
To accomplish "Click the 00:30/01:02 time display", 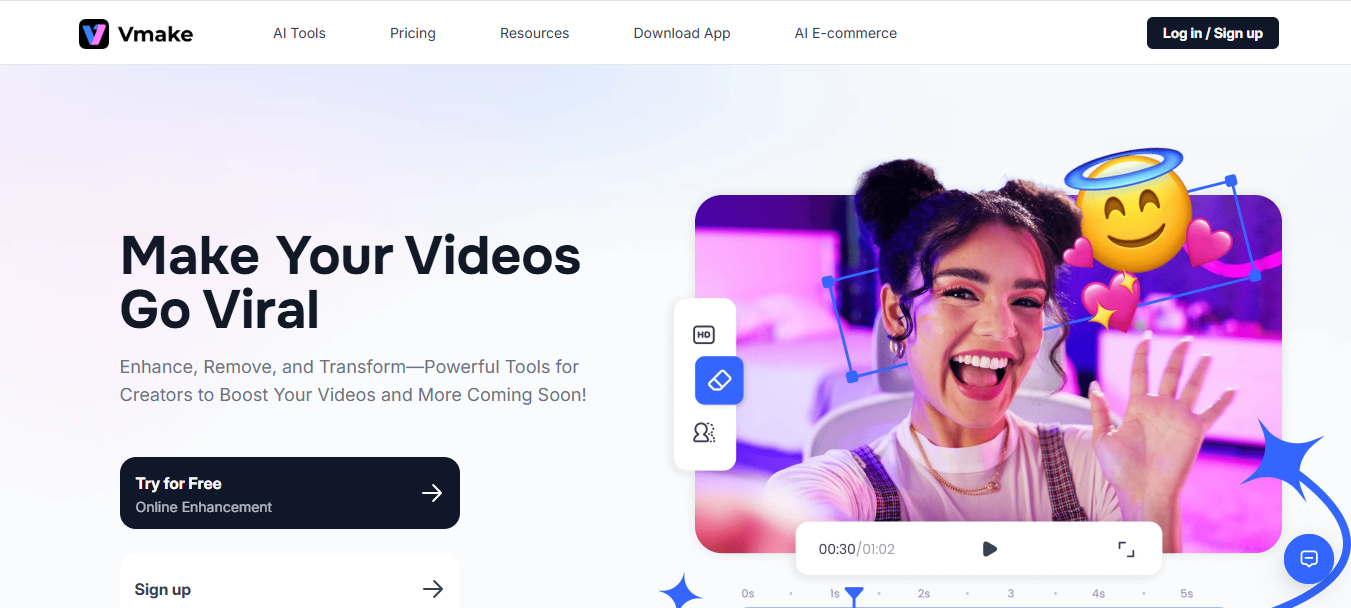I will pos(856,549).
